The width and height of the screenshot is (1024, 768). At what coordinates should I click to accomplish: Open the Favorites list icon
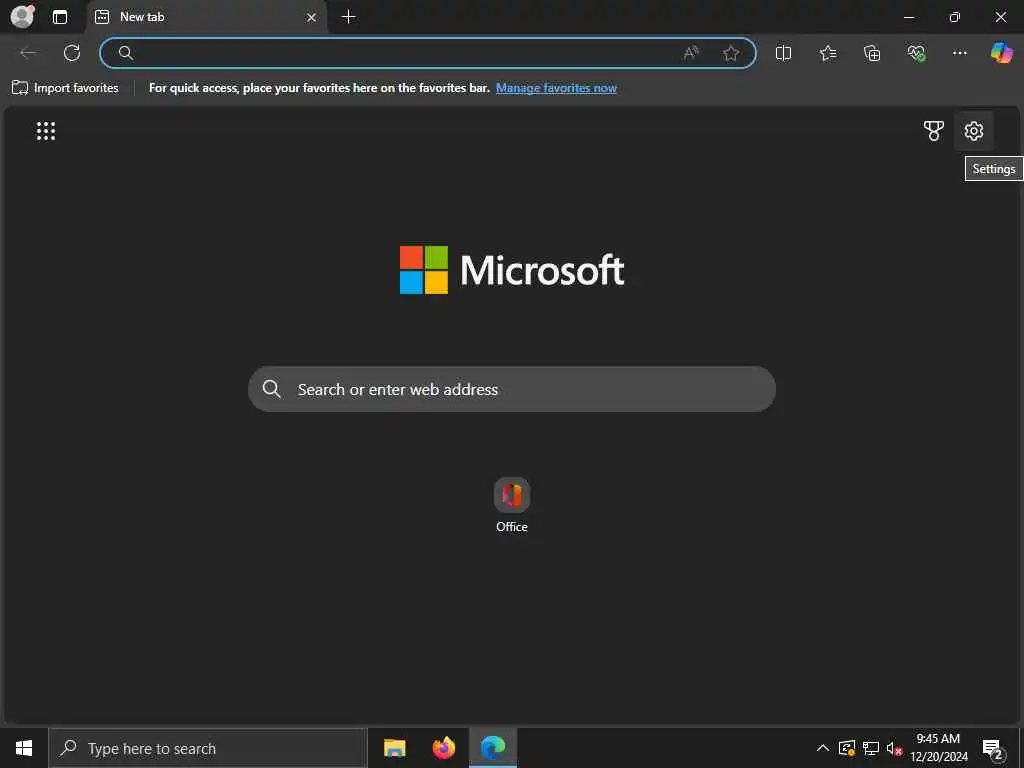(x=827, y=53)
